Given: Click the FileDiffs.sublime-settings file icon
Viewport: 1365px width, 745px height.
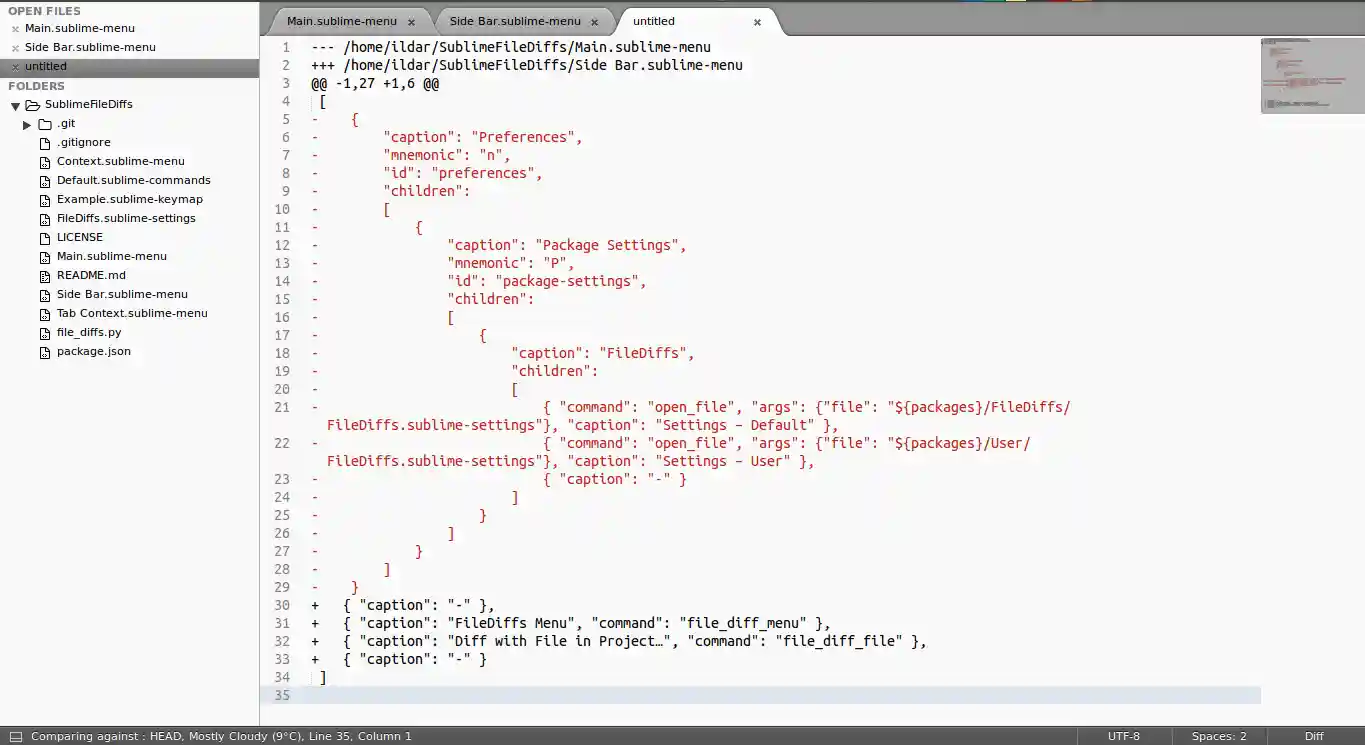Looking at the screenshot, I should tap(45, 219).
